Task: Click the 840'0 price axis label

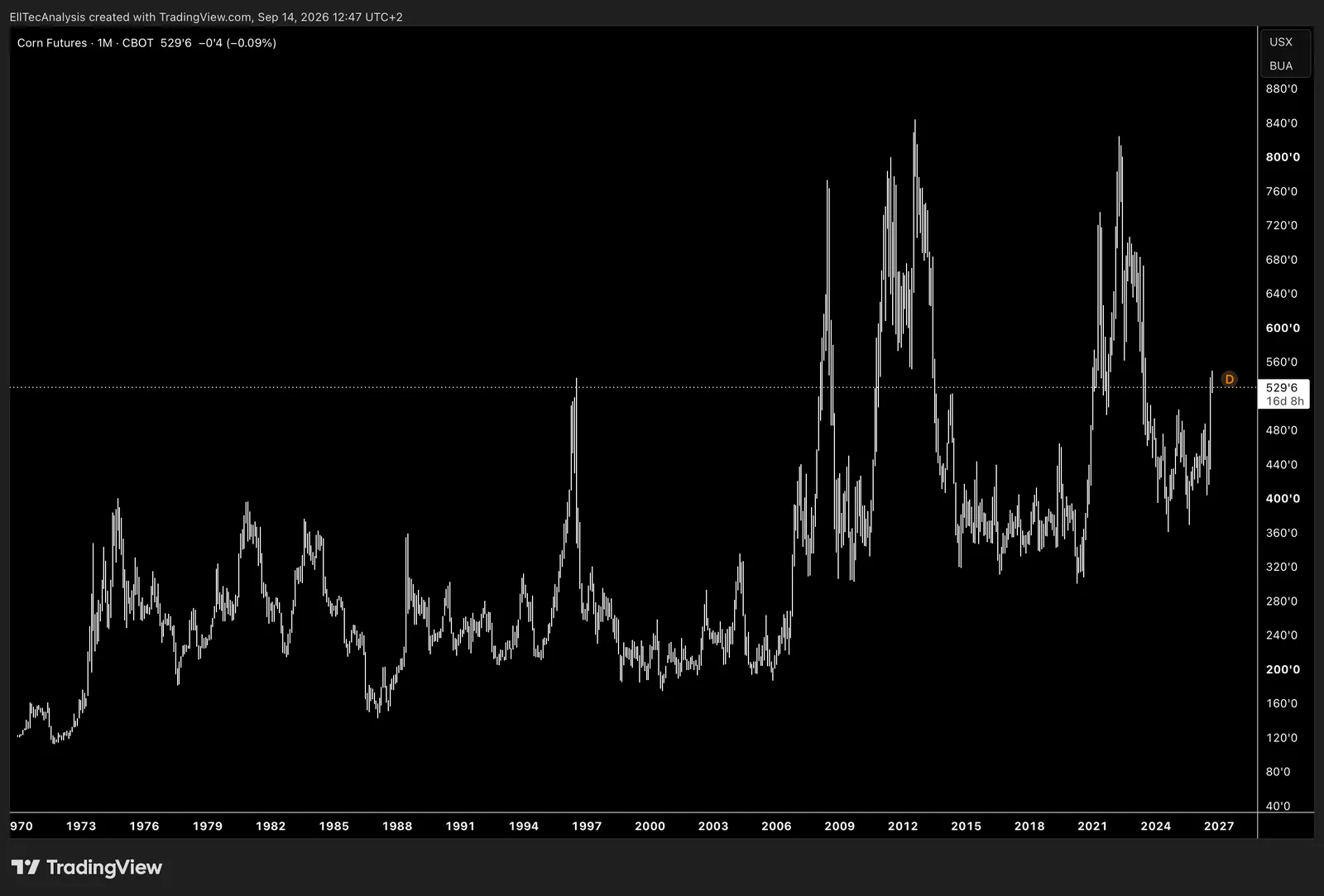Action: pyautogui.click(x=1282, y=122)
